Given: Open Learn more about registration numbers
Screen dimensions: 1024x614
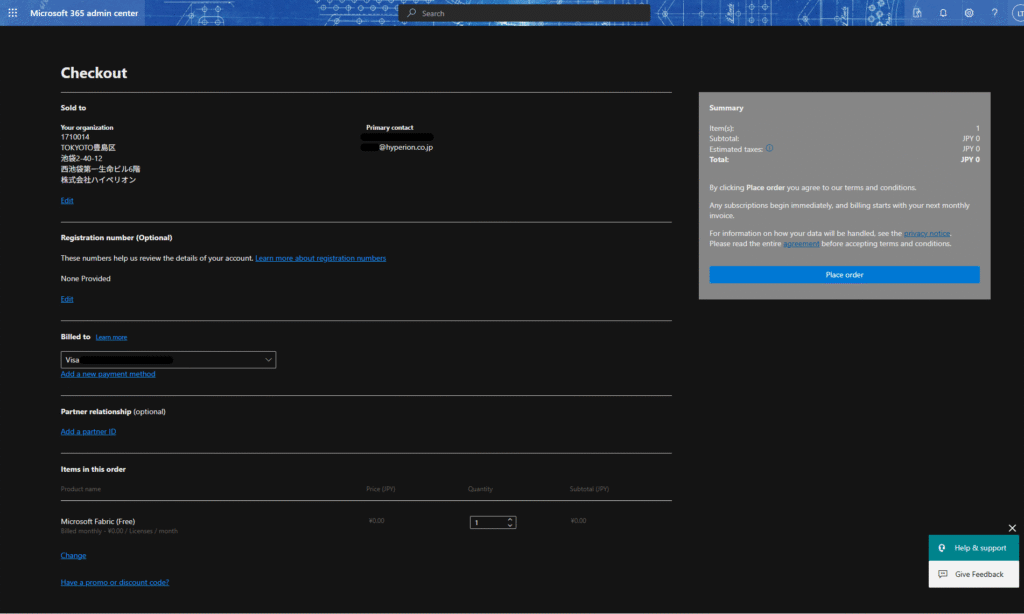Looking at the screenshot, I should pyautogui.click(x=320, y=258).
